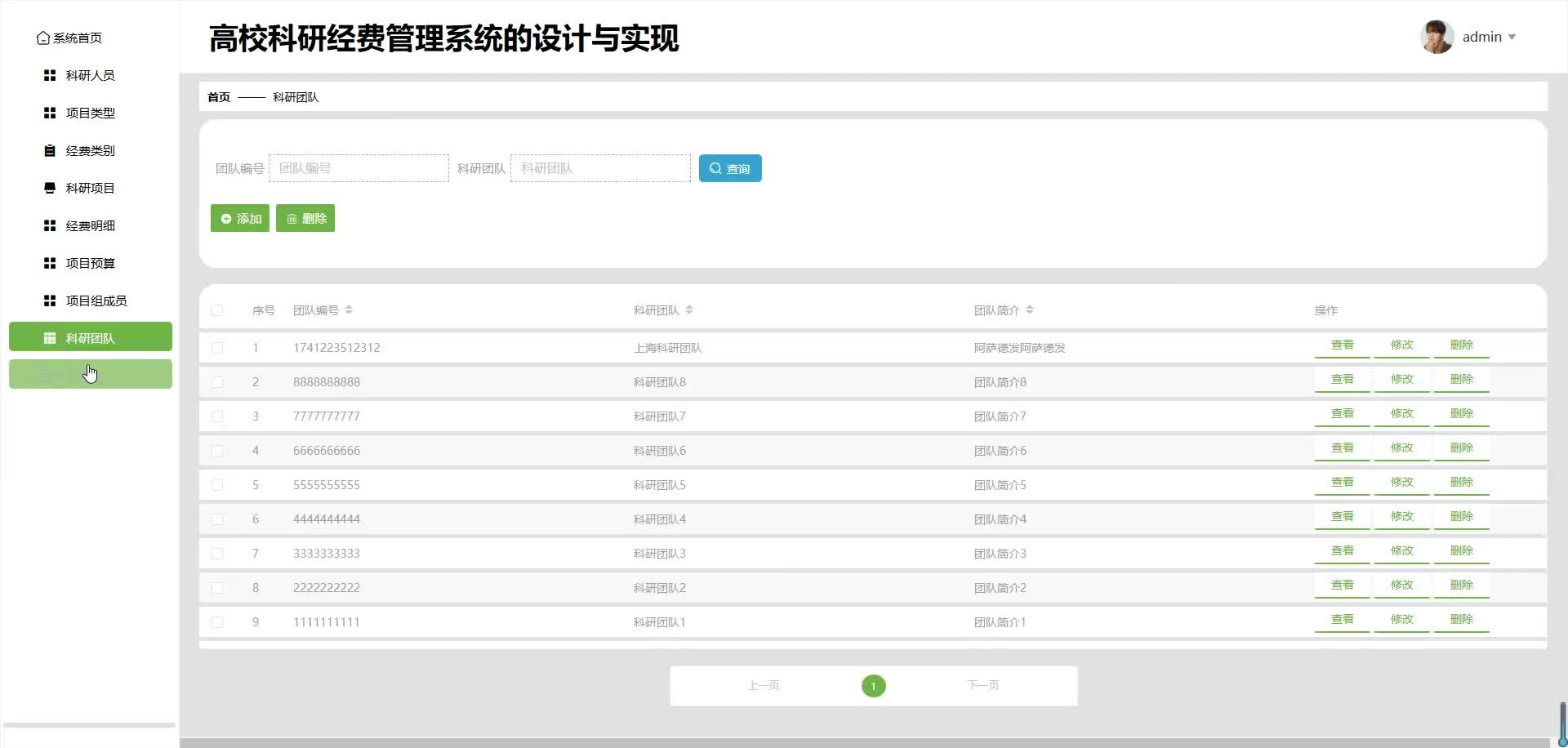The width and height of the screenshot is (1568, 748).
Task: Click the 项目组成员 grid icon
Action: (x=50, y=301)
